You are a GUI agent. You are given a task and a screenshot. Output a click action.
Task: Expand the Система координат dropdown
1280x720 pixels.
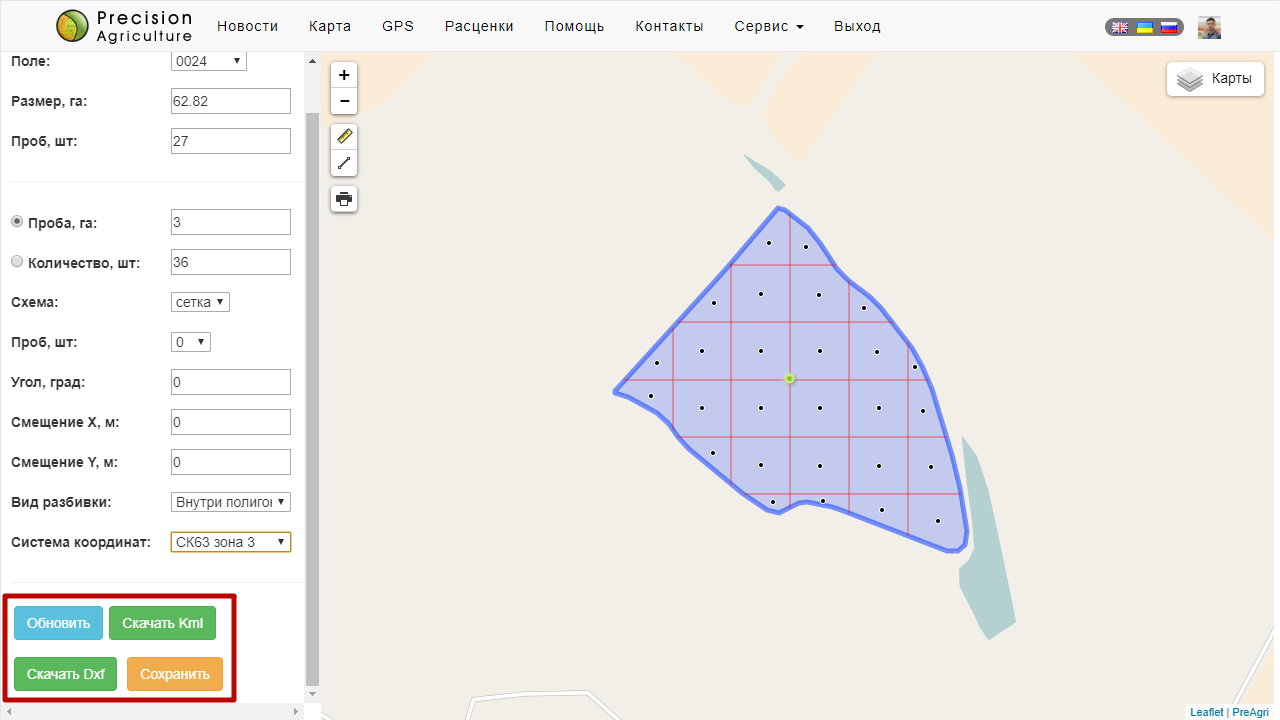[x=231, y=542]
